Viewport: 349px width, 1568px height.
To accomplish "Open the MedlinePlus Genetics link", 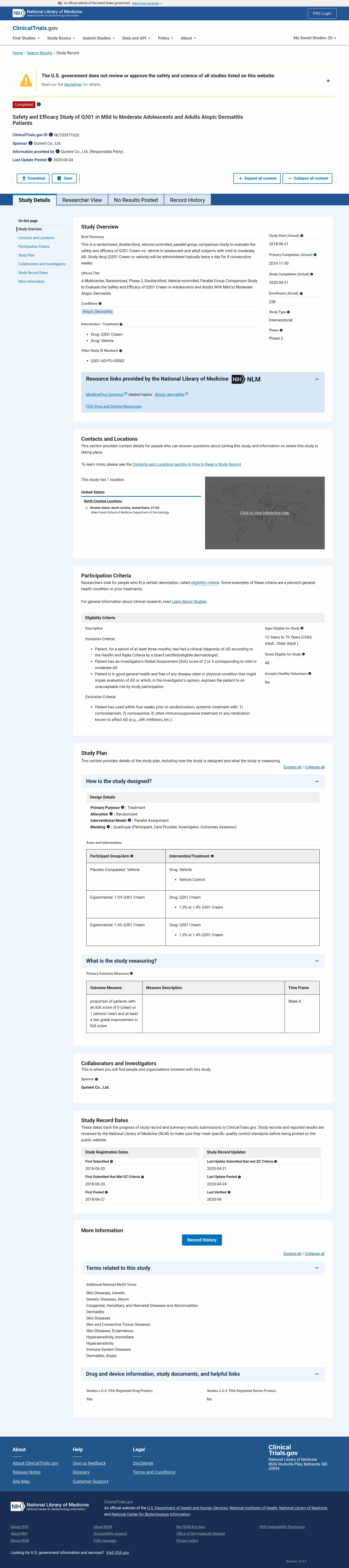I will click(x=104, y=394).
